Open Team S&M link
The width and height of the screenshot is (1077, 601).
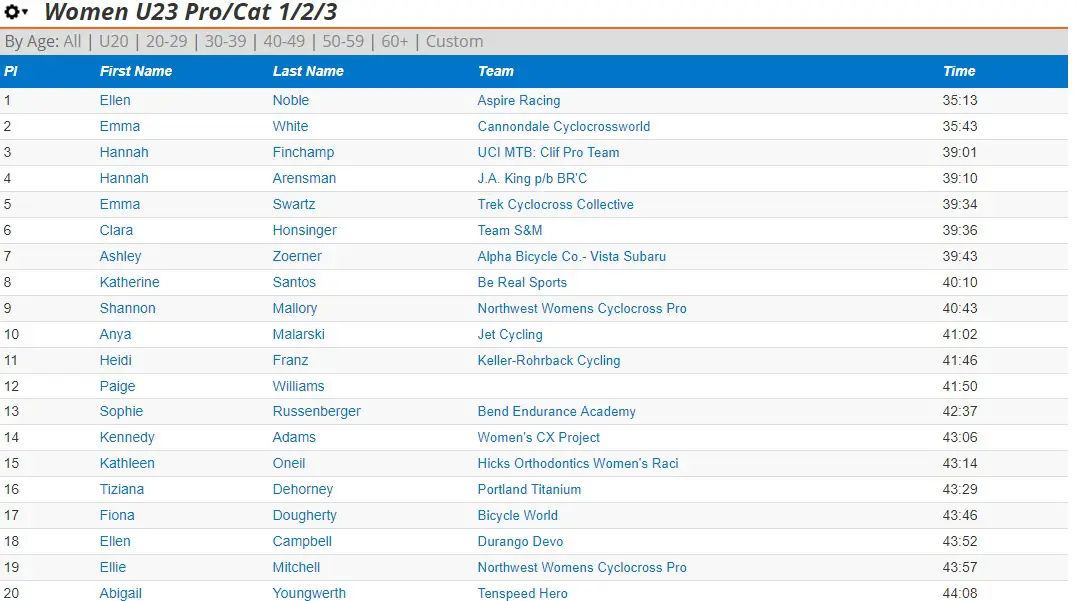click(x=510, y=230)
